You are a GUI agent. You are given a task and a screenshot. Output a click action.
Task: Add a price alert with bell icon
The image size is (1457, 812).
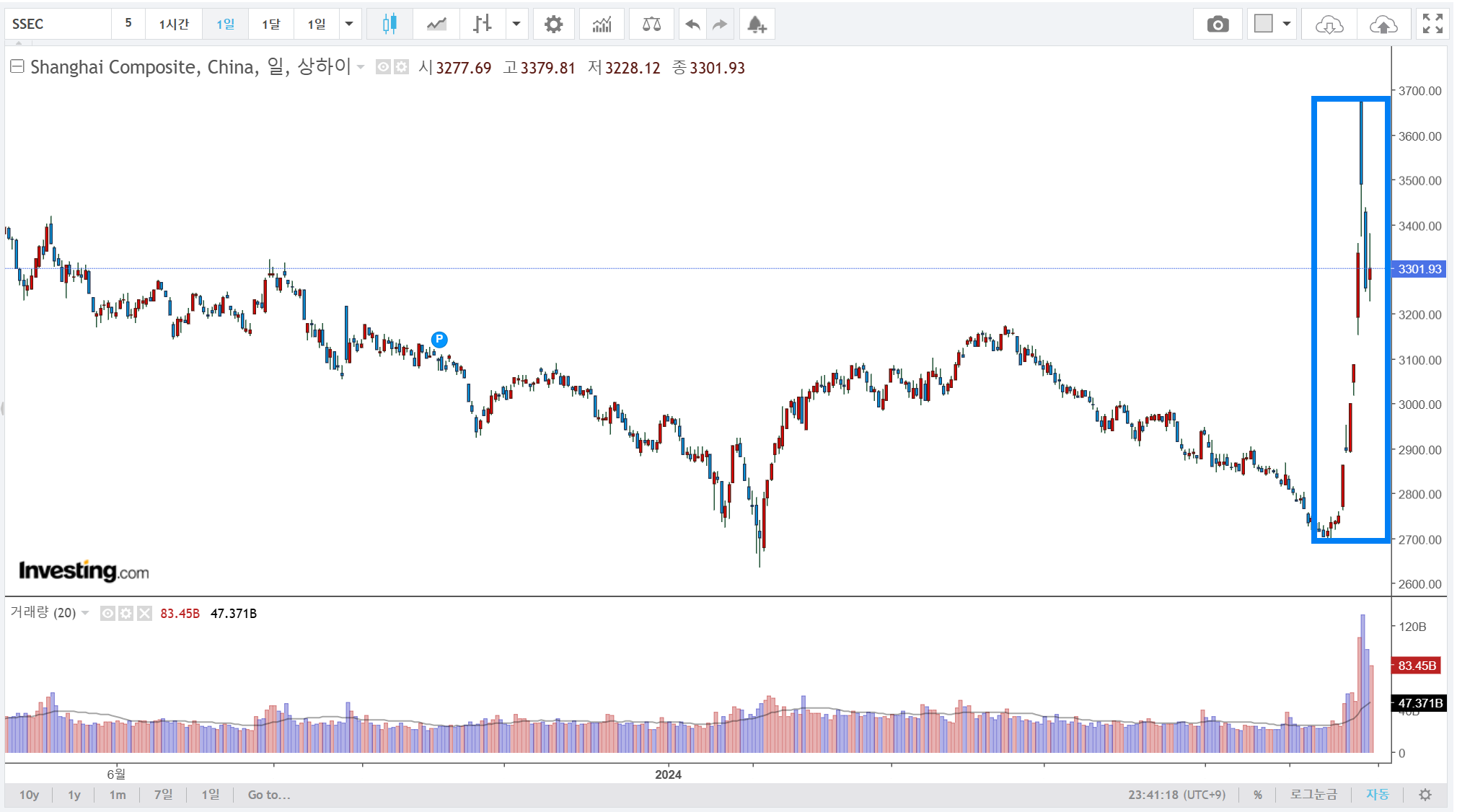click(x=757, y=25)
